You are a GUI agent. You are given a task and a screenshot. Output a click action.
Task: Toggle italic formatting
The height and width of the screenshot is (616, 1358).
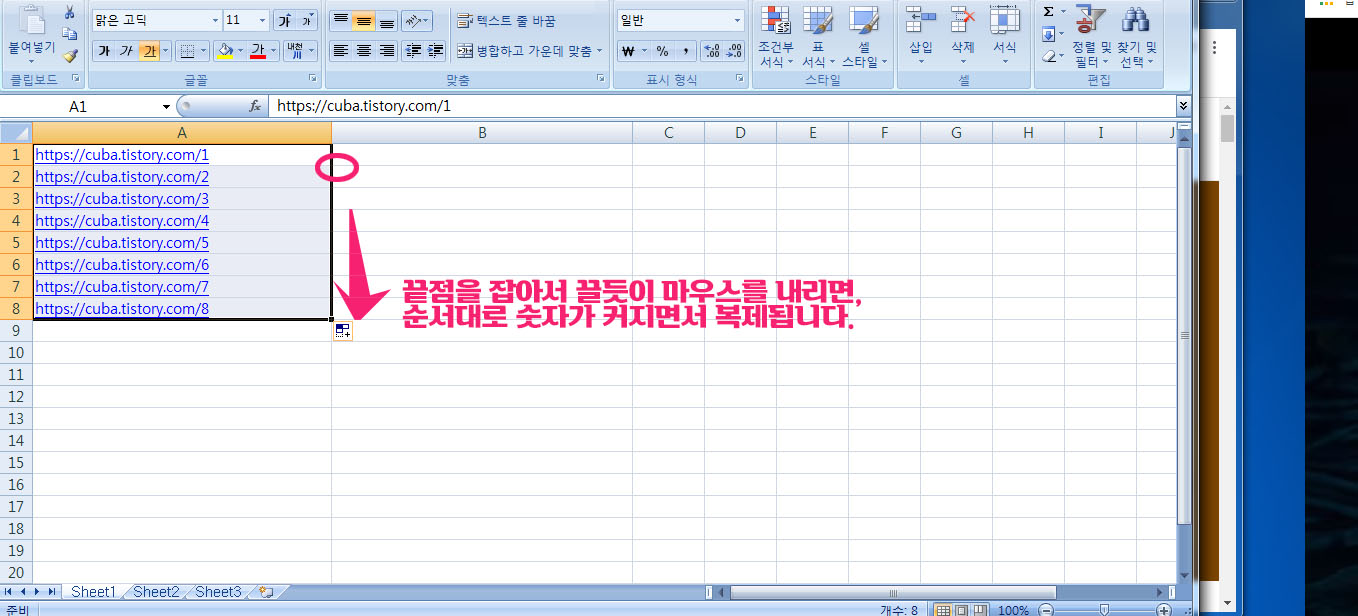(x=124, y=48)
